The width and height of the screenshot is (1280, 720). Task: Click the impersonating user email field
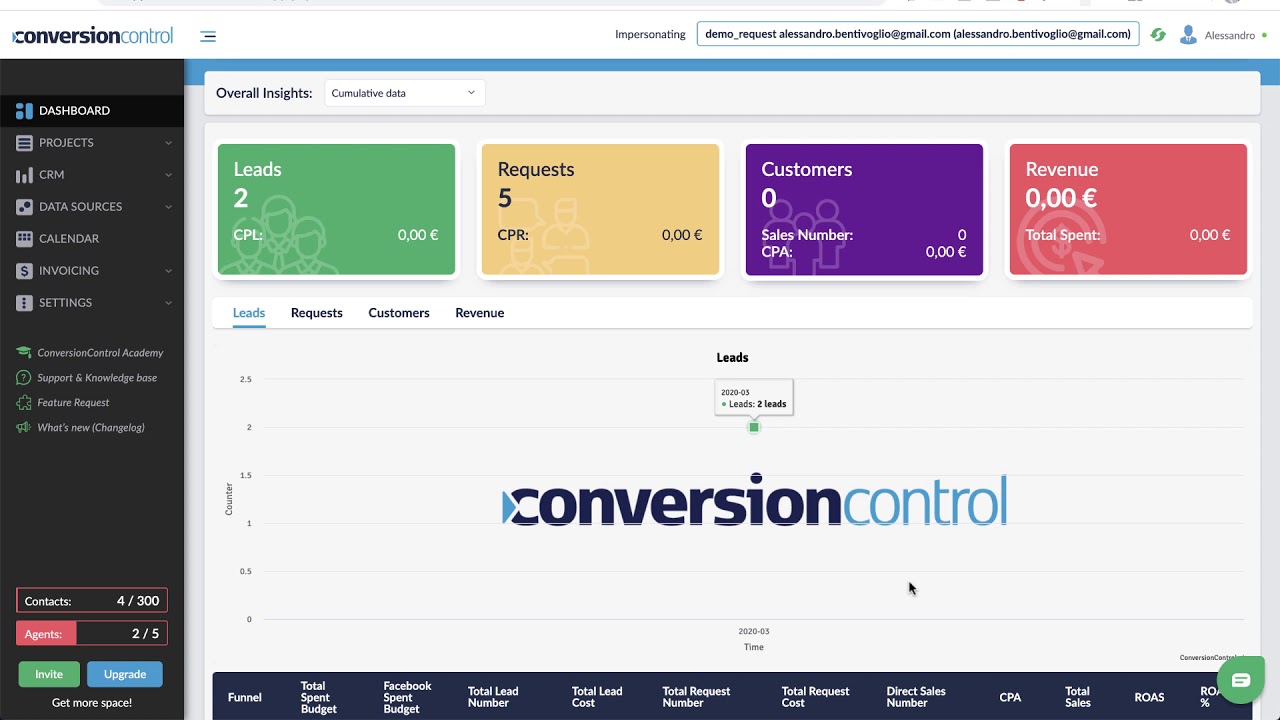[x=918, y=34]
